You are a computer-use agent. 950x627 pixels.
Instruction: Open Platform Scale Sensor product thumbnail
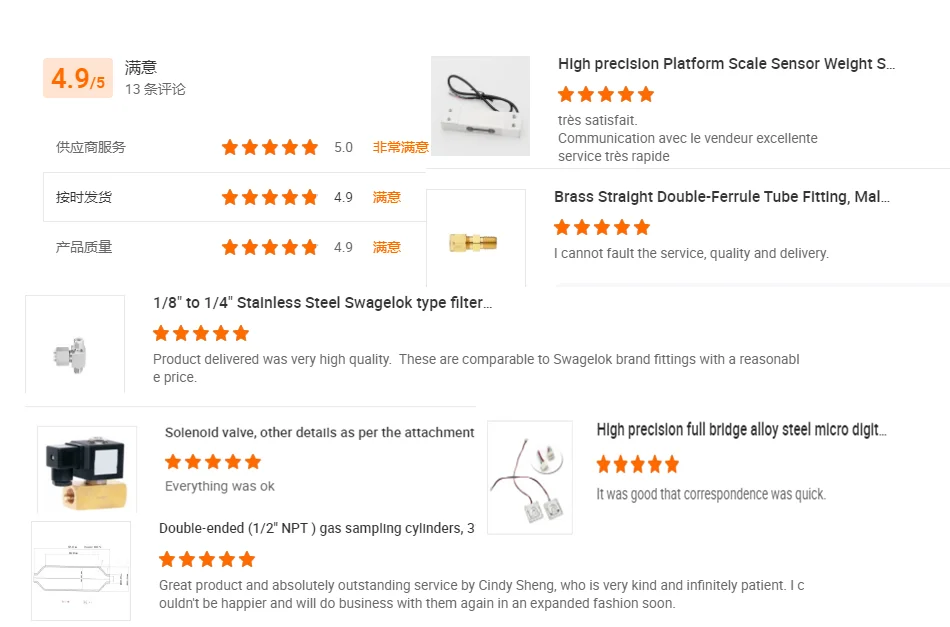pos(480,106)
